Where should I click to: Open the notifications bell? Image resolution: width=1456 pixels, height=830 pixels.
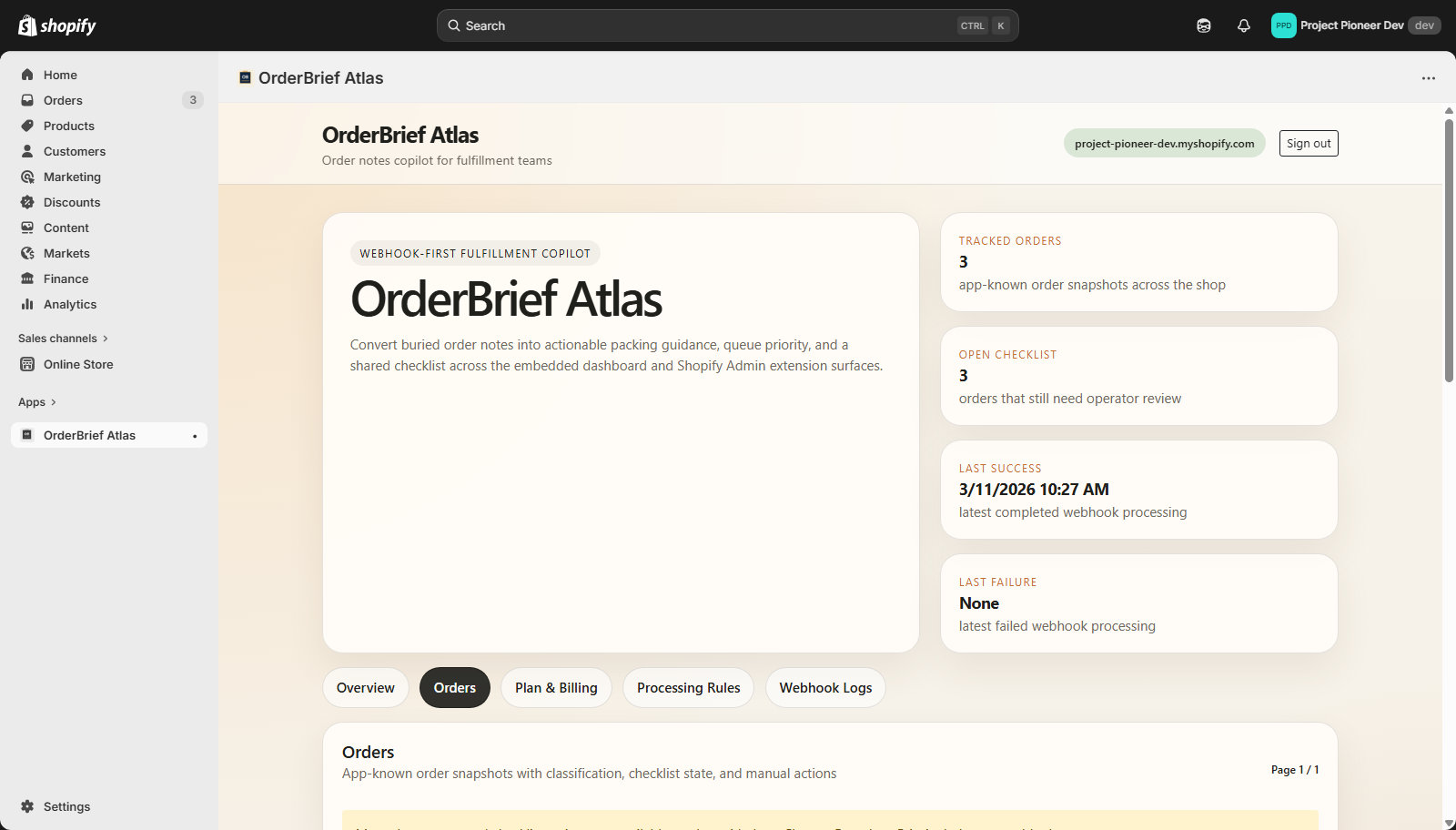(x=1244, y=25)
